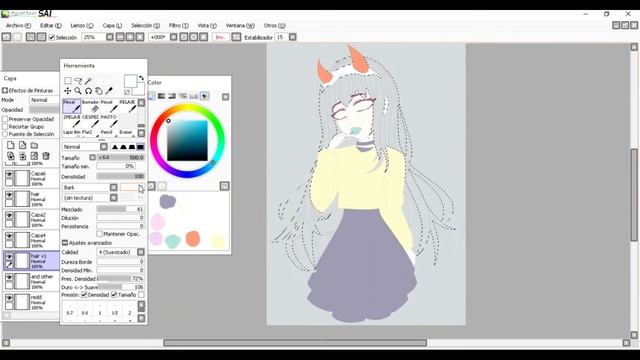Show the color wheel panel toggle
Screen dimensions: 640x360
[151, 96]
